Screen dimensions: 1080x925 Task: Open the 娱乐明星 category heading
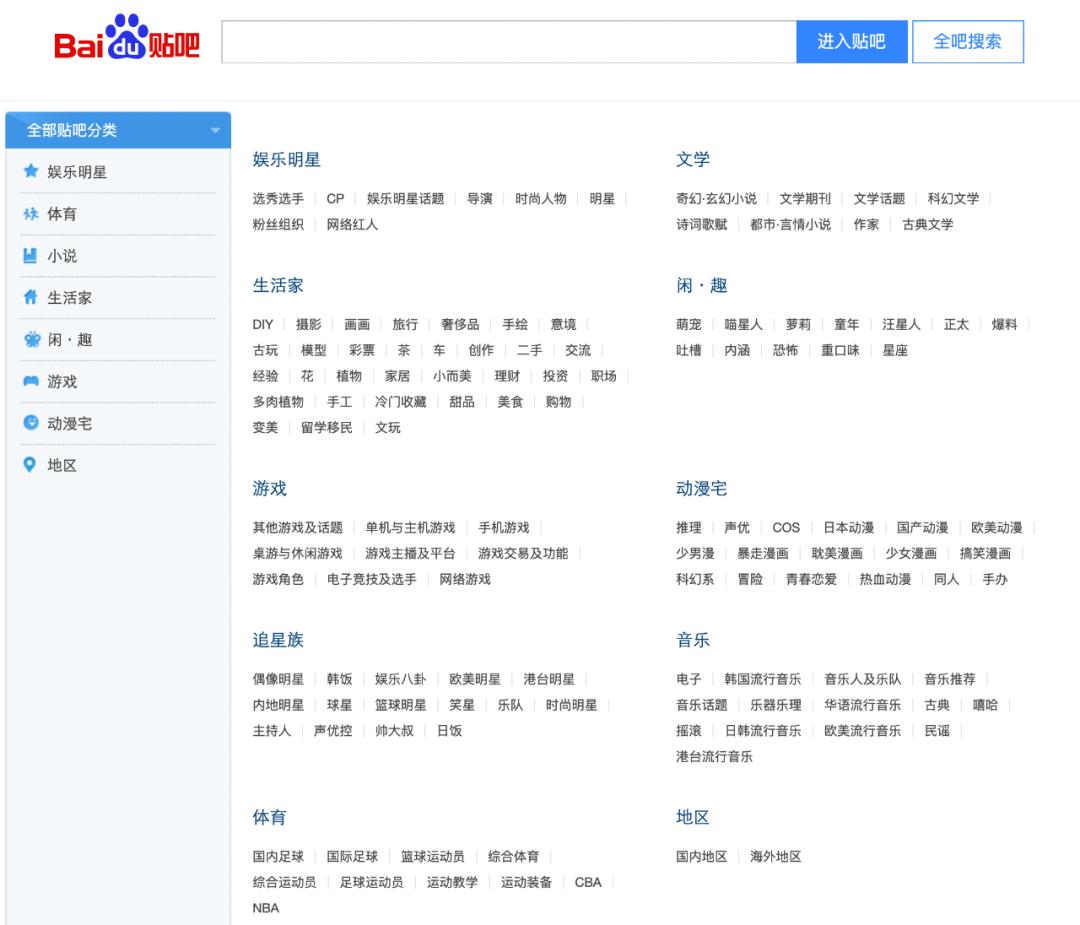(287, 160)
